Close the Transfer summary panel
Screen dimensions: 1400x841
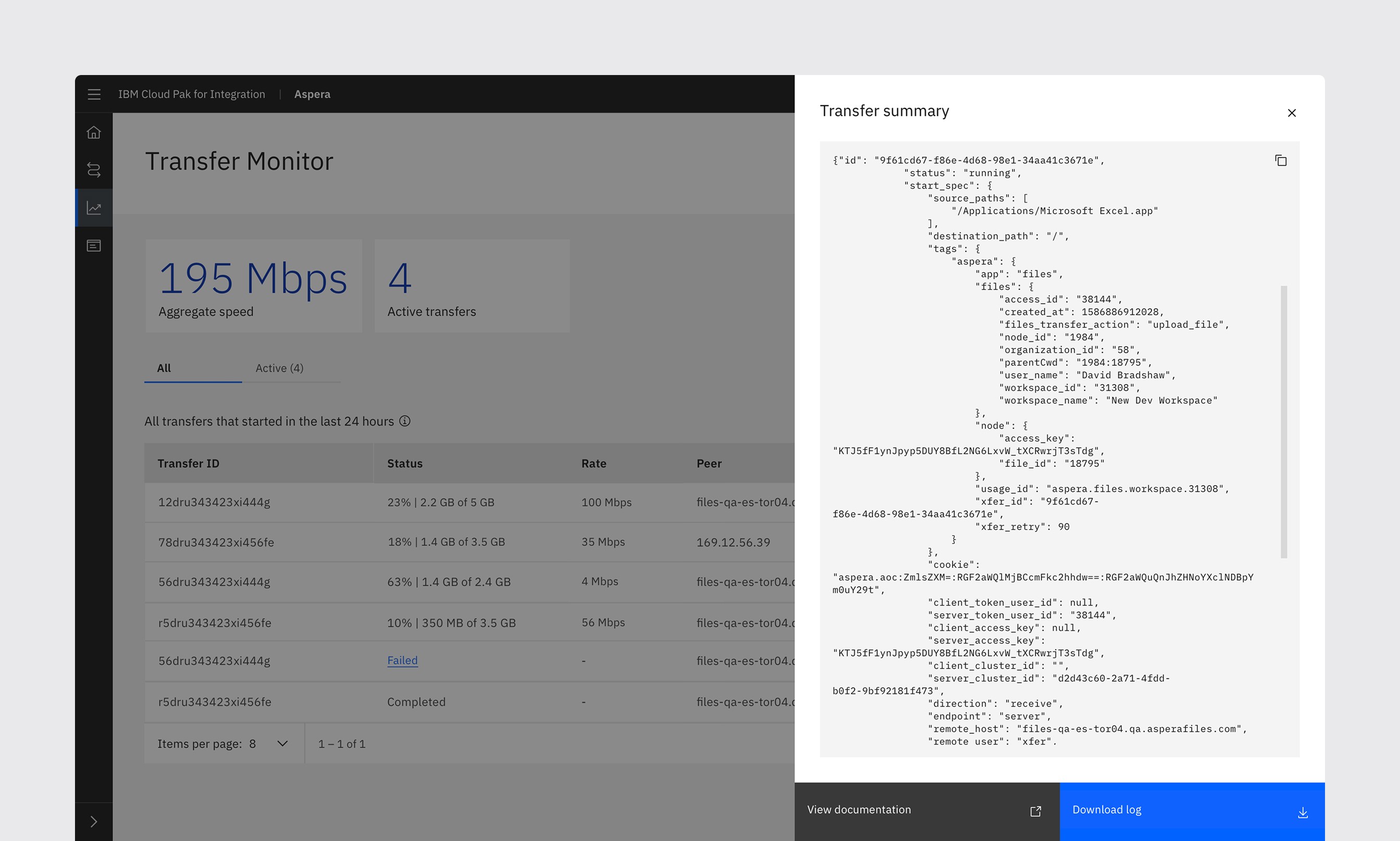1291,113
